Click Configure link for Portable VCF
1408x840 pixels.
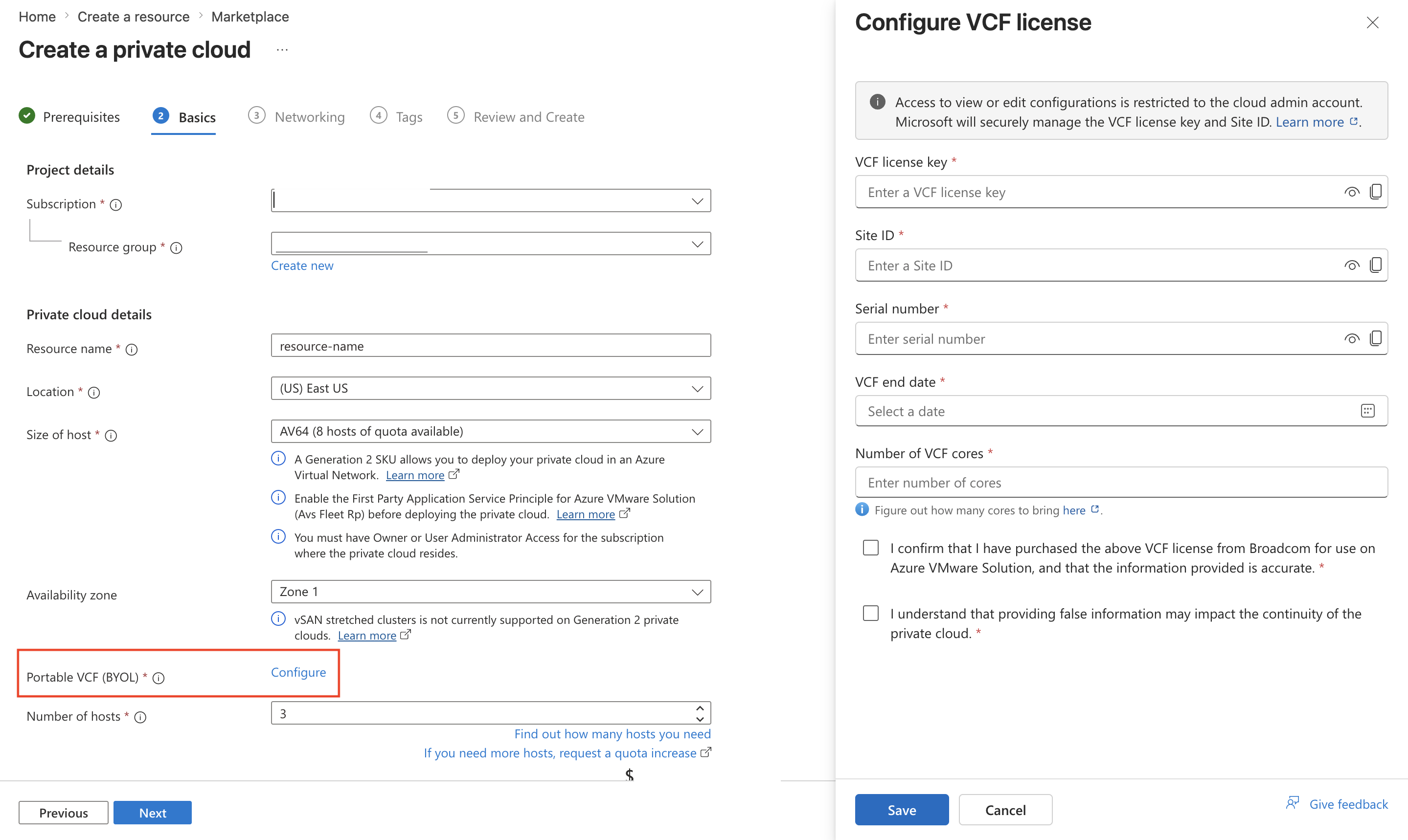(x=298, y=672)
